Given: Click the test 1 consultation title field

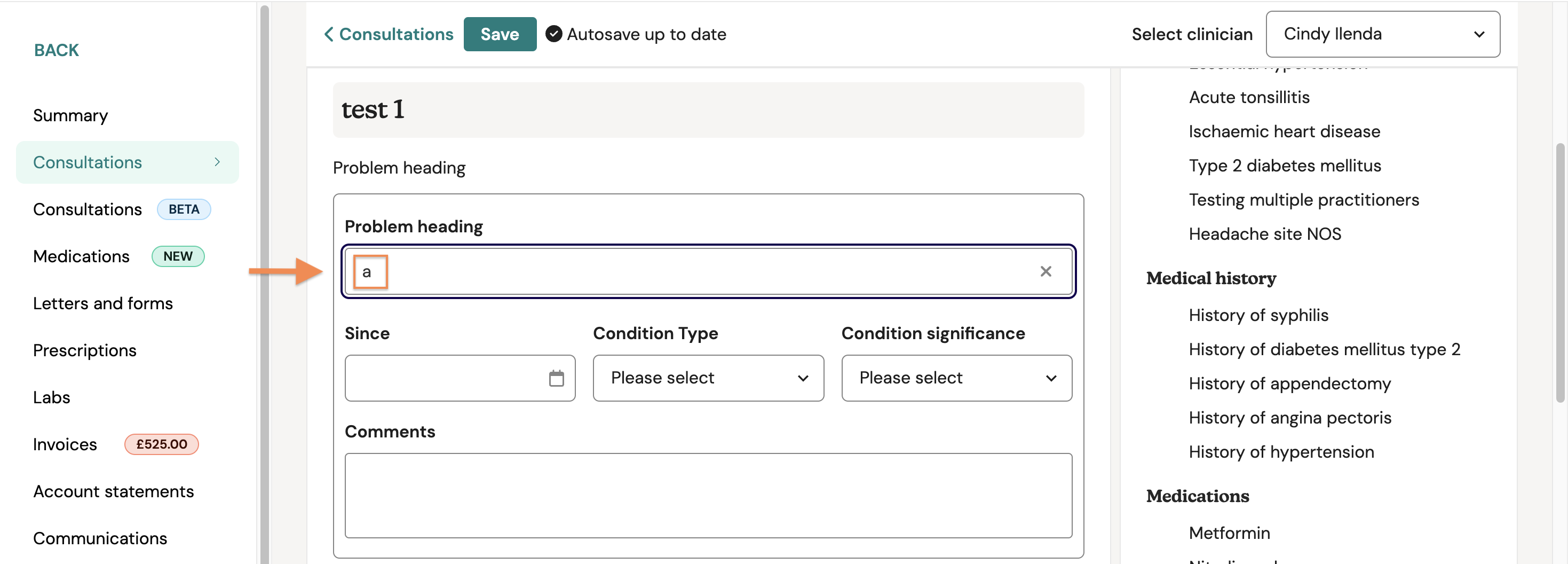Looking at the screenshot, I should pyautogui.click(x=708, y=109).
